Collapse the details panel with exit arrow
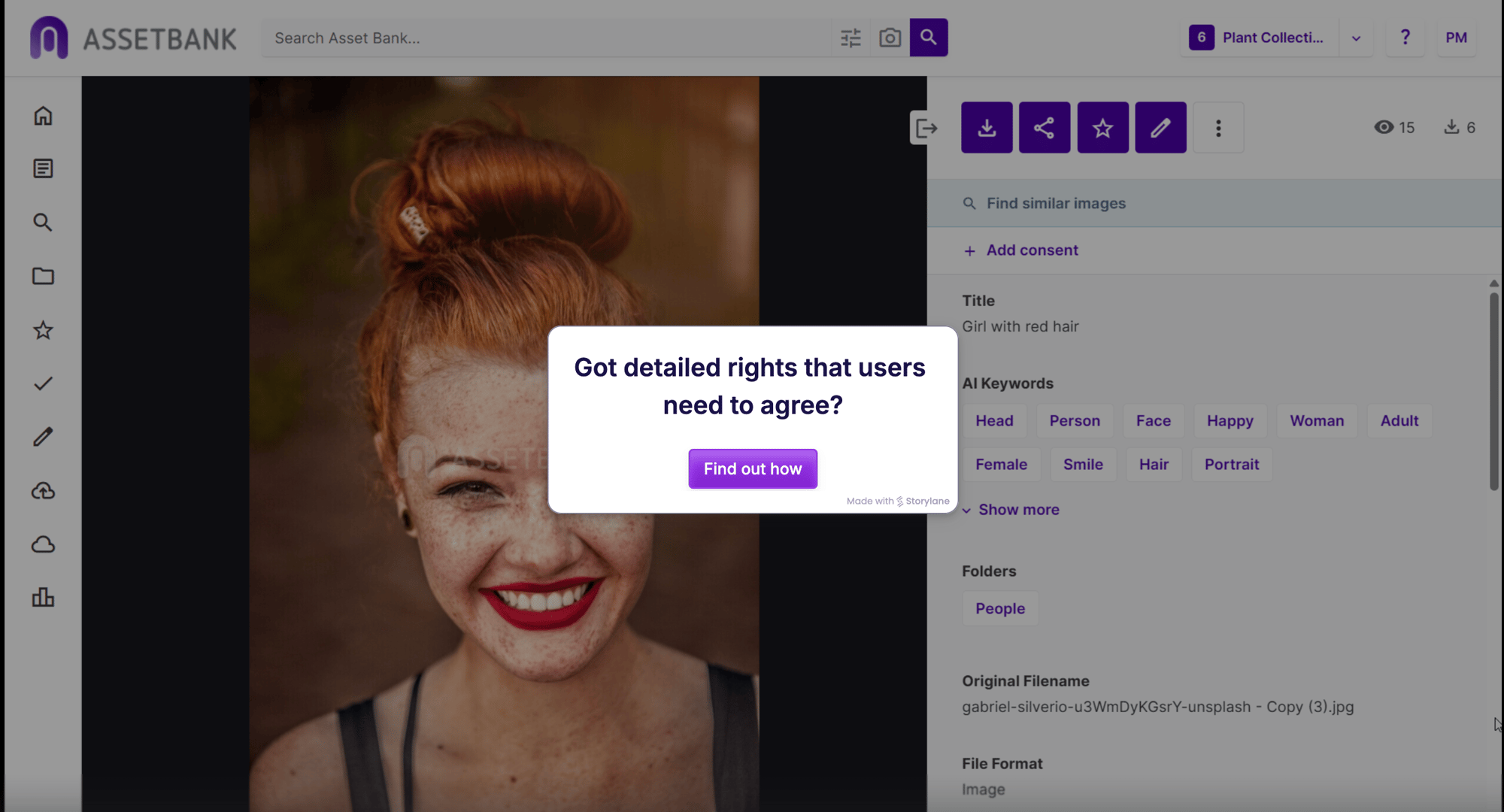 click(x=926, y=129)
